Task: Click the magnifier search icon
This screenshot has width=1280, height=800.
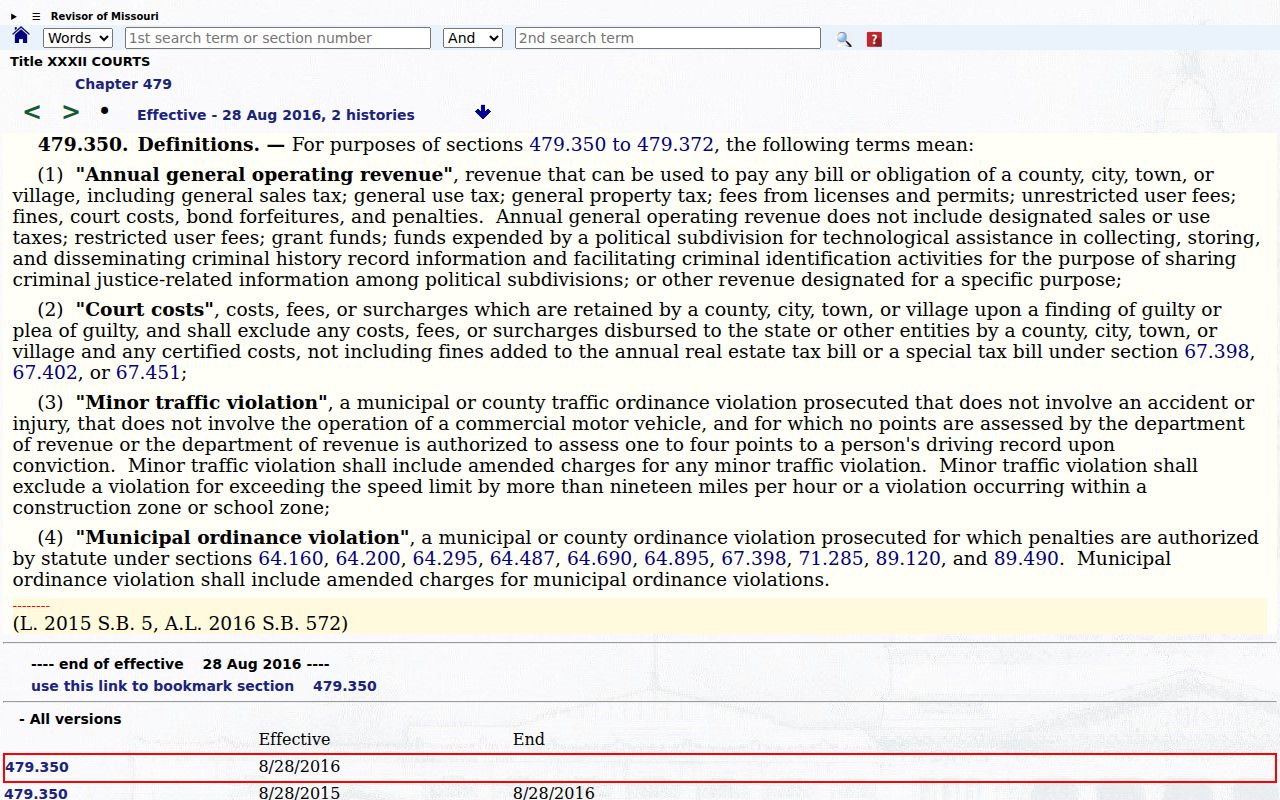Action: point(844,39)
